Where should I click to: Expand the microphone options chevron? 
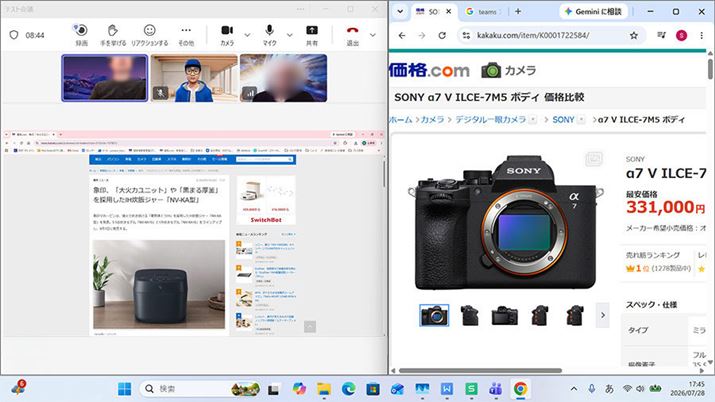point(290,35)
